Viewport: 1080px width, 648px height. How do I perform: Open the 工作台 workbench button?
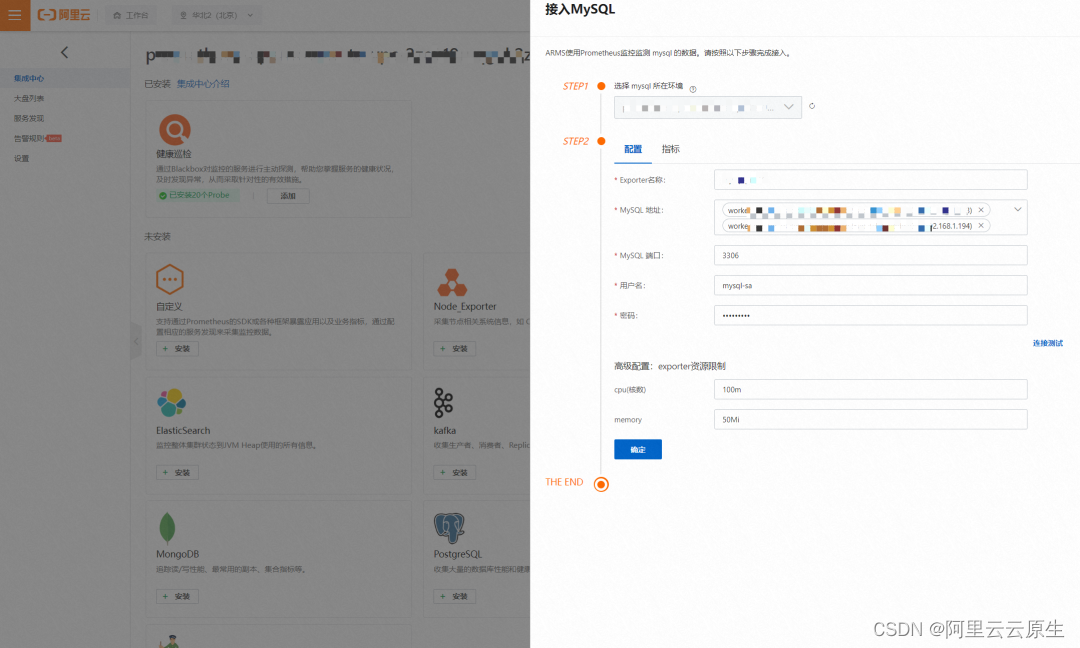(x=131, y=15)
